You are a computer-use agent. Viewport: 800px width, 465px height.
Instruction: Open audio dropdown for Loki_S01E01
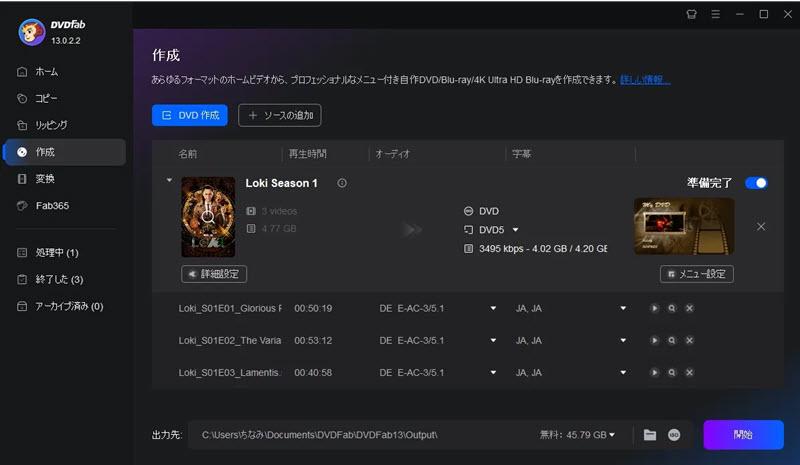point(493,308)
